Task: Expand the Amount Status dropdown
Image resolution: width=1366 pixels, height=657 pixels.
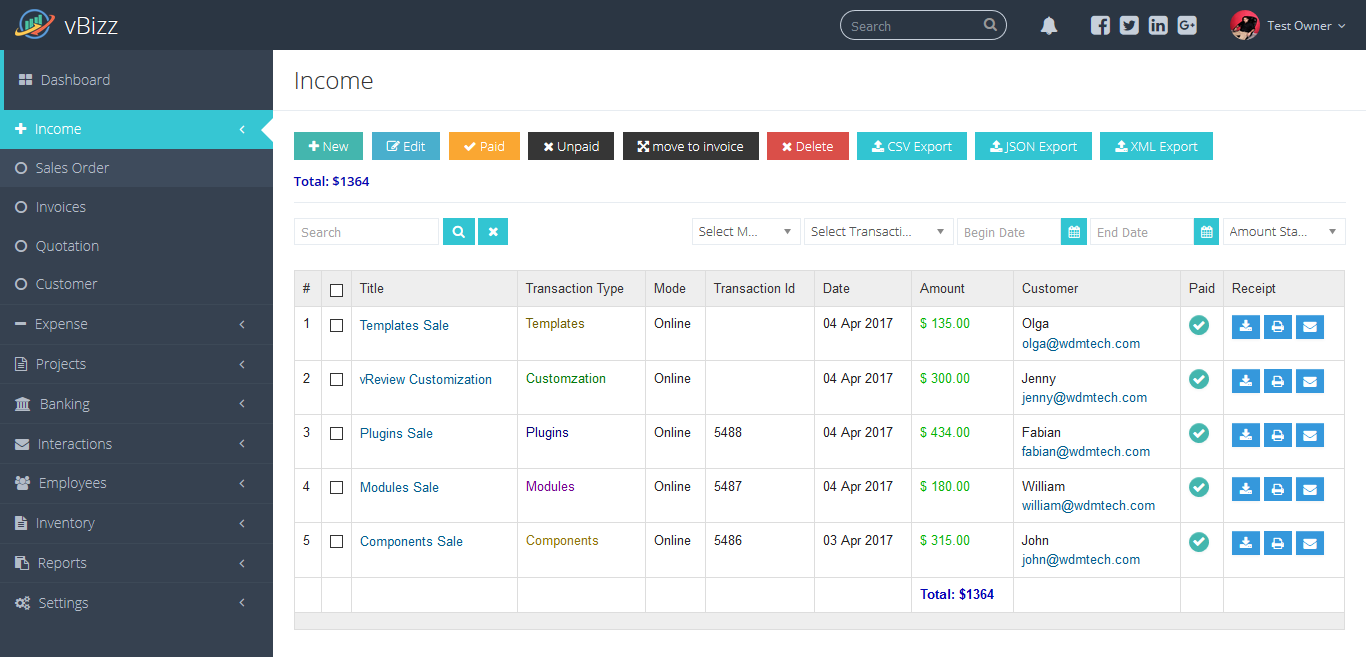Action: click(x=1284, y=232)
